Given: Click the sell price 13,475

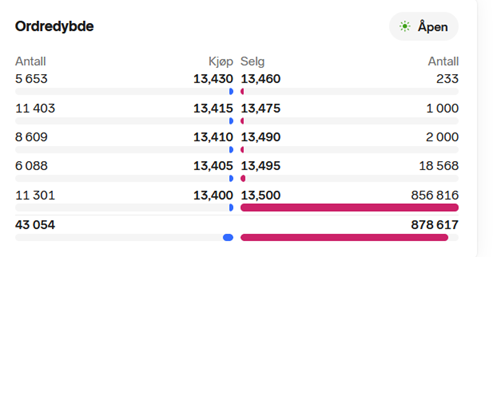Looking at the screenshot, I should (x=261, y=108).
